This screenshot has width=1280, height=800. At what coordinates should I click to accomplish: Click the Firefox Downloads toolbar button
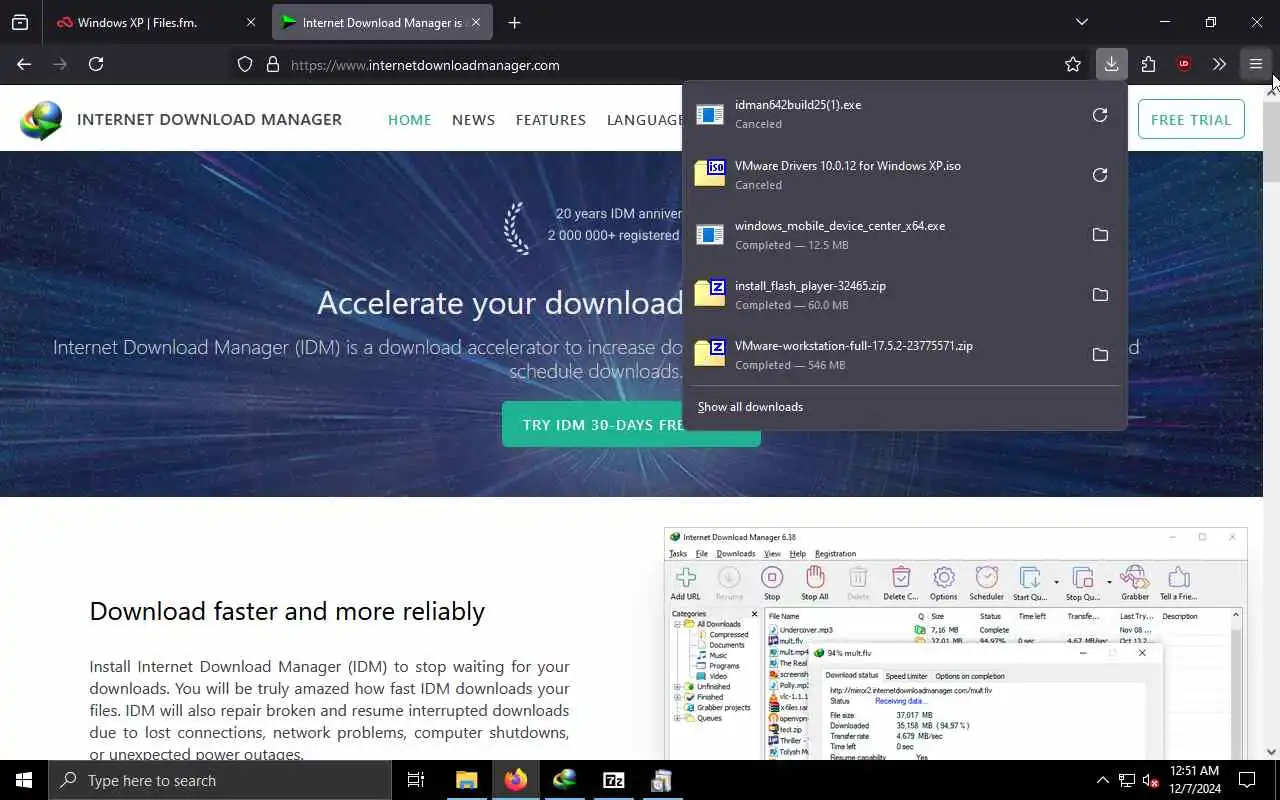tap(1111, 64)
